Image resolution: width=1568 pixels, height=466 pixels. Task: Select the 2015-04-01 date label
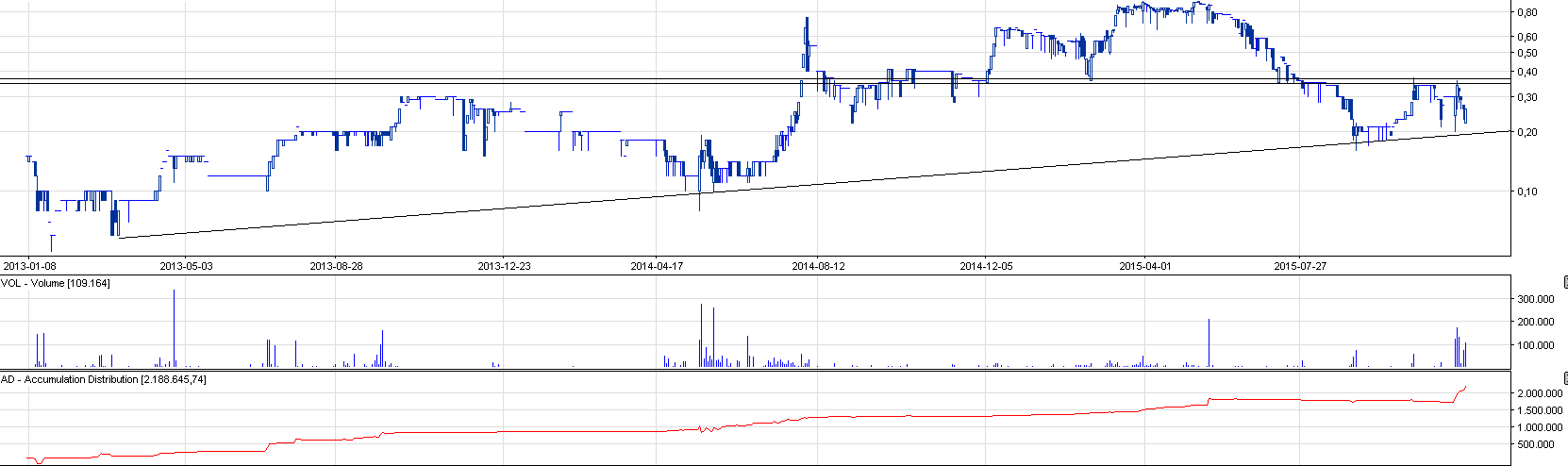click(1145, 266)
